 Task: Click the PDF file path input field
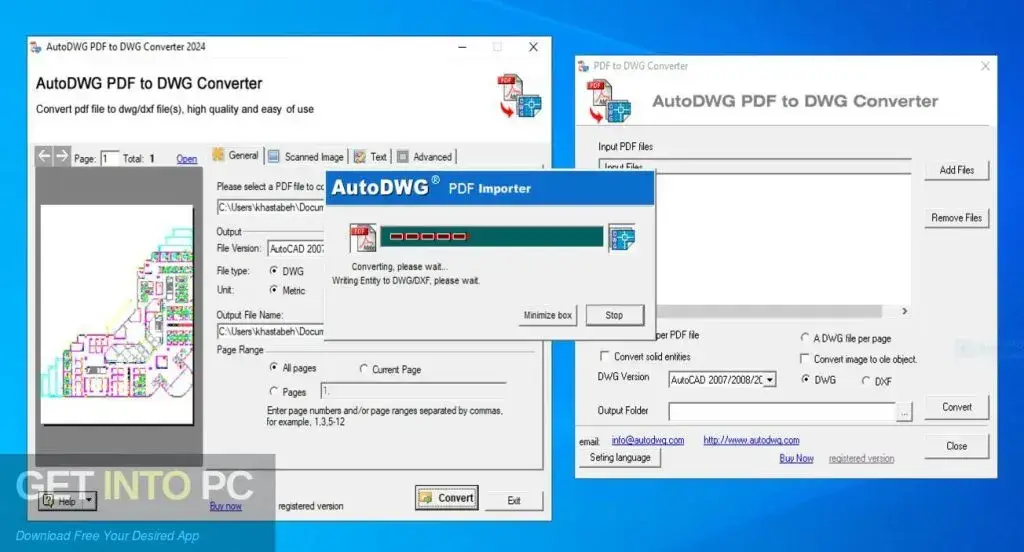pos(270,207)
